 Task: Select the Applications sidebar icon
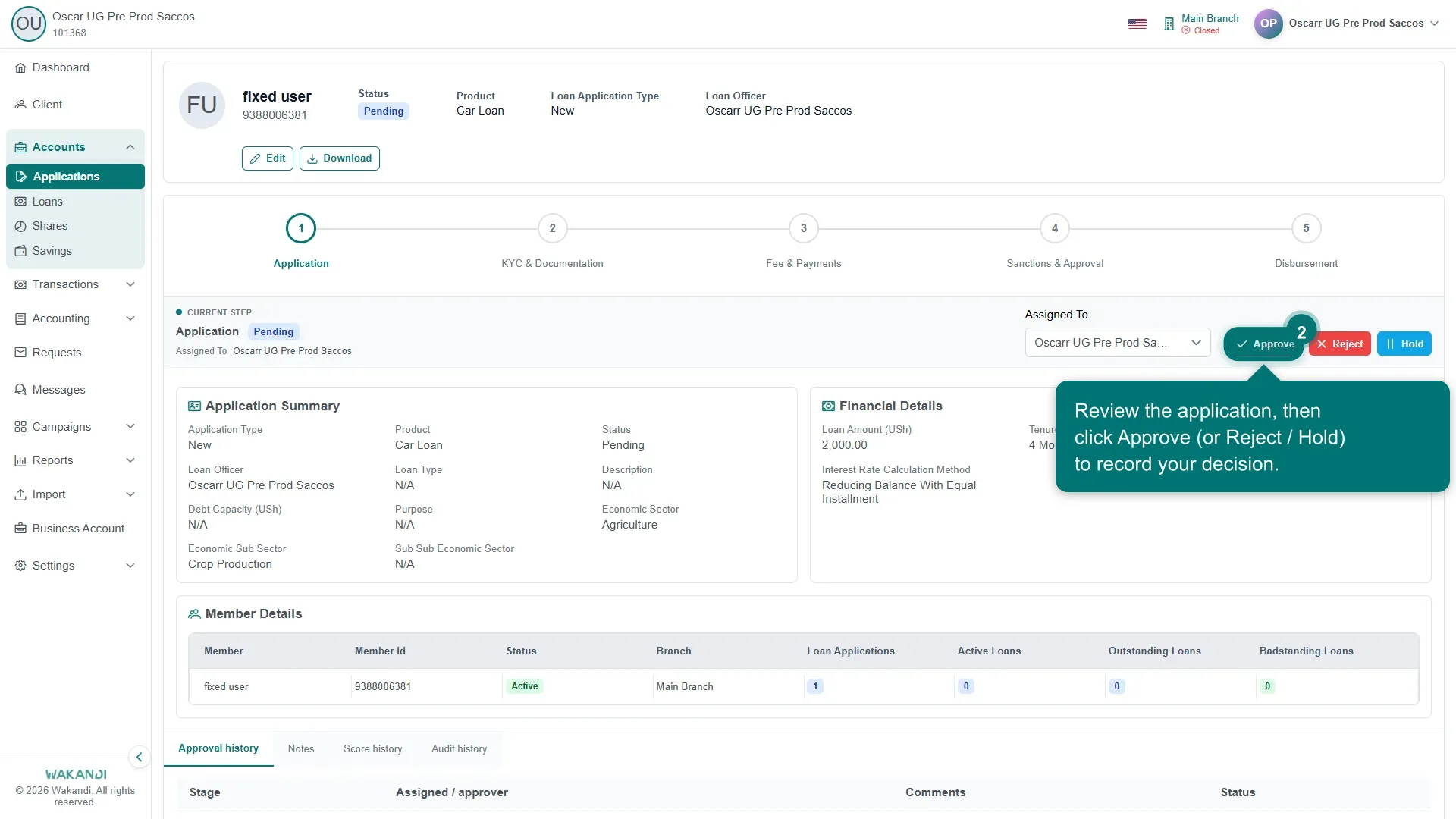pyautogui.click(x=20, y=177)
